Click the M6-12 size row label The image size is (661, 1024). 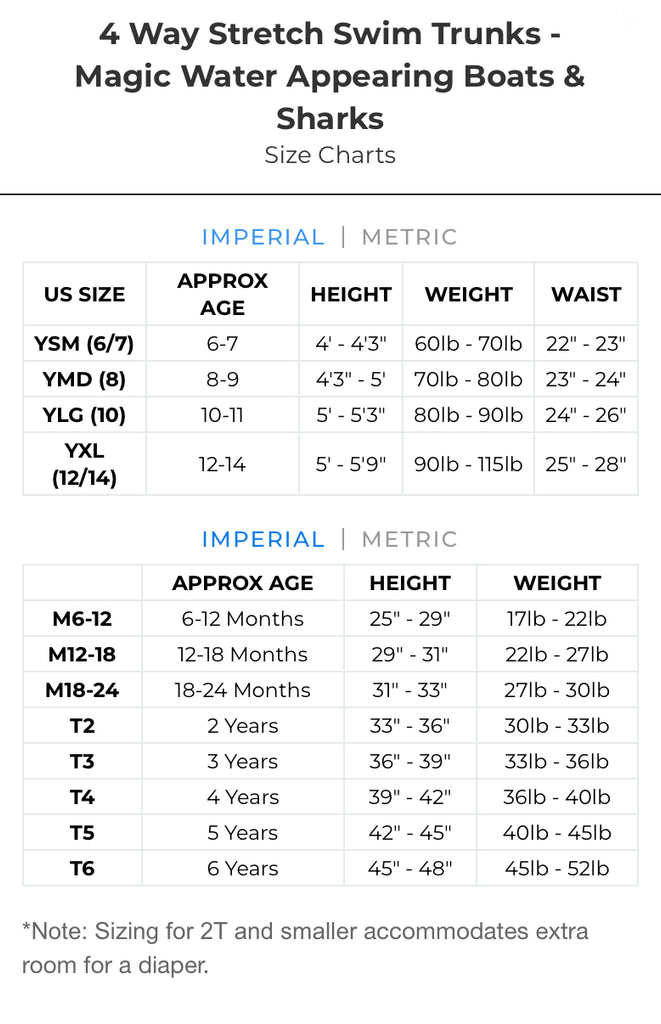pyautogui.click(x=82, y=618)
